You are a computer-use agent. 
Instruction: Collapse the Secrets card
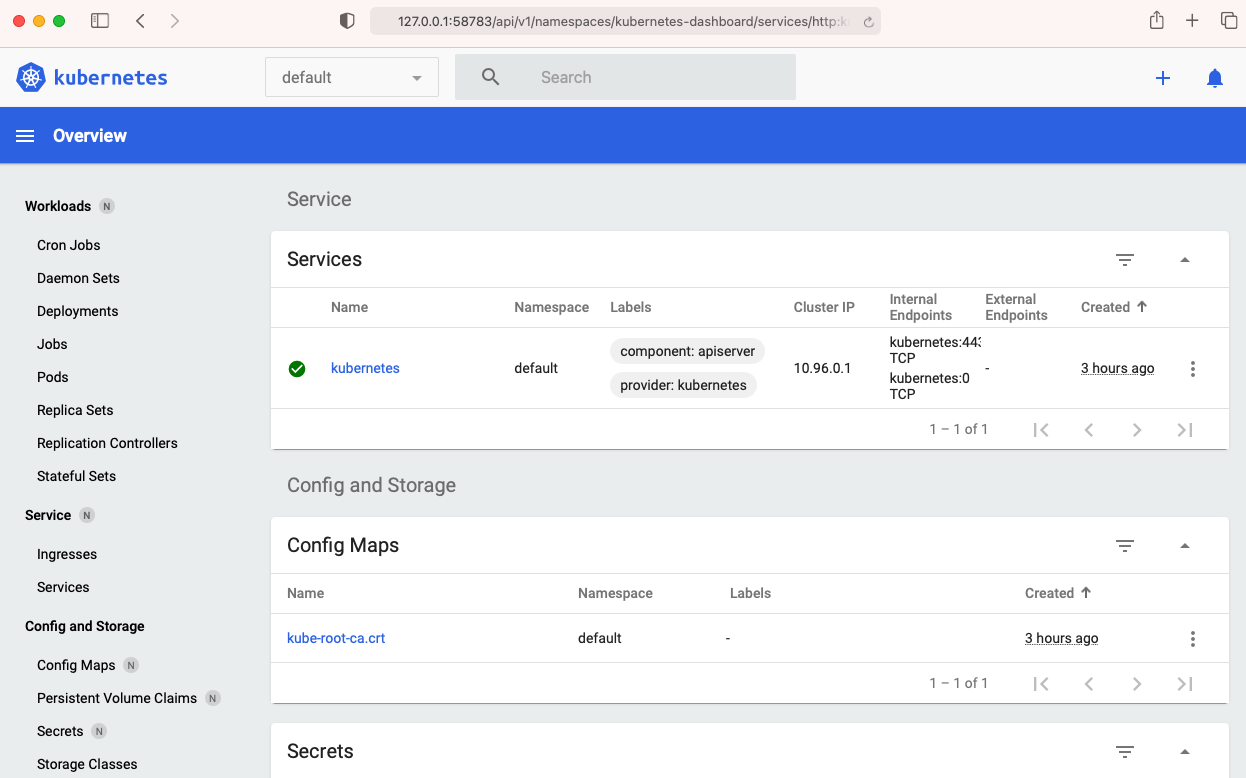(x=1185, y=752)
